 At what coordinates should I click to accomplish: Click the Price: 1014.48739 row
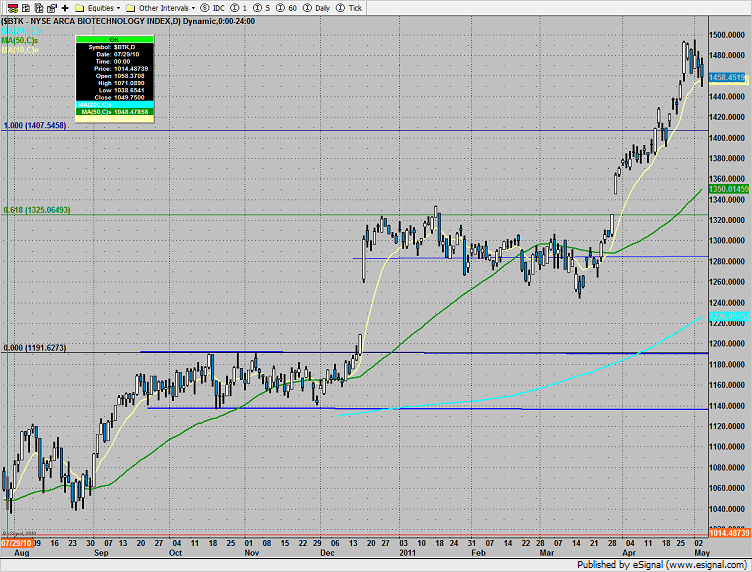(115, 69)
